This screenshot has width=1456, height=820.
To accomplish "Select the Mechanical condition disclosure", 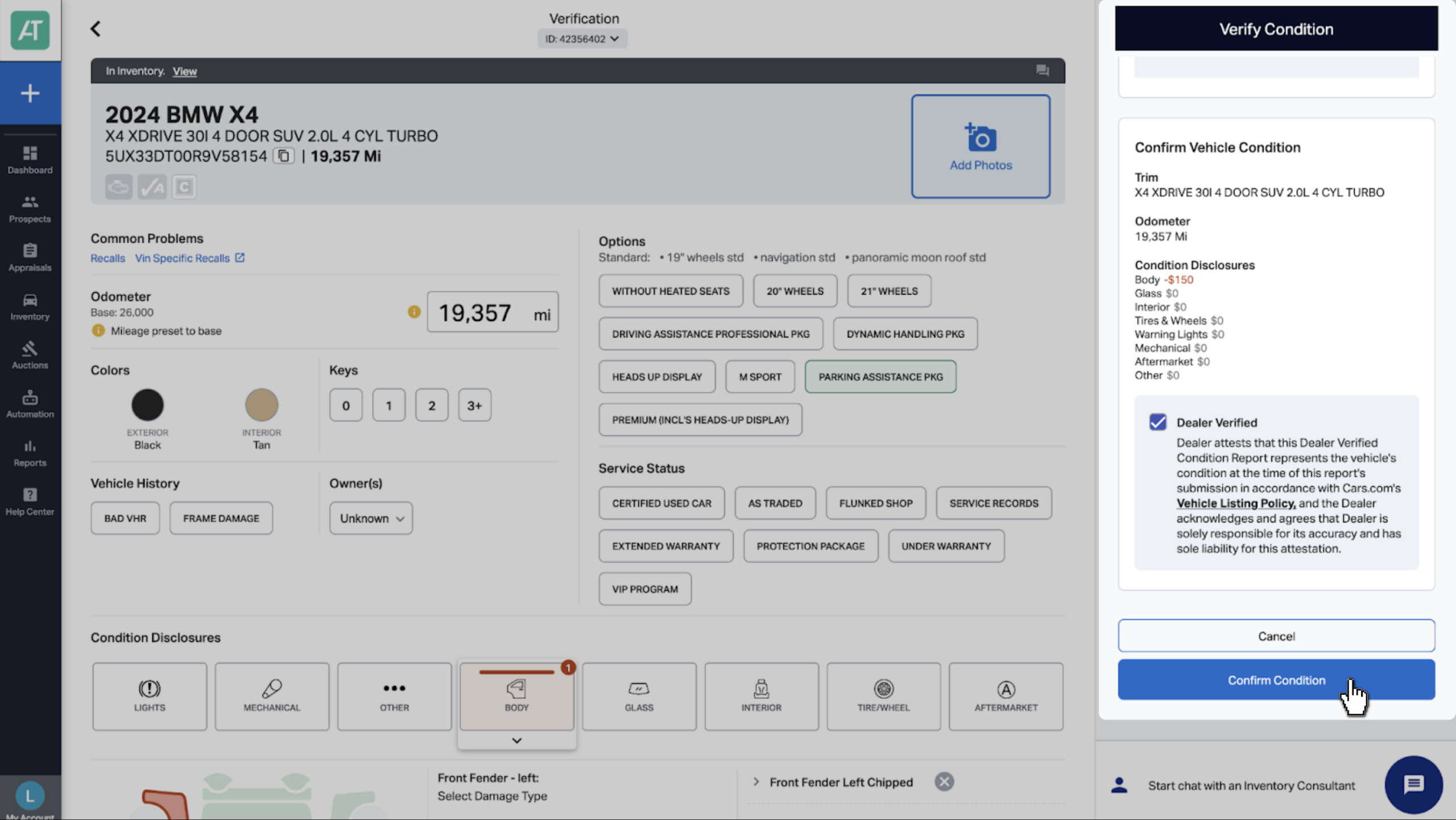I will point(272,697).
